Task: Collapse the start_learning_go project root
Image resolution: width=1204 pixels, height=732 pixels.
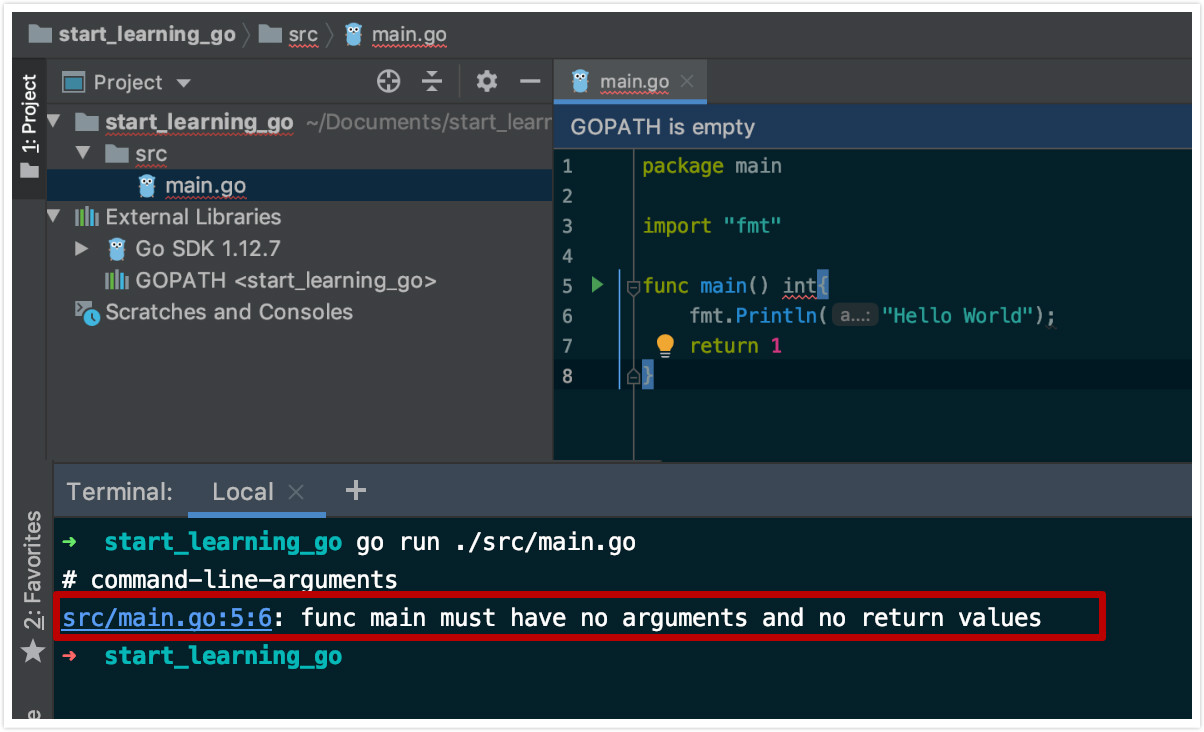Action: pyautogui.click(x=54, y=122)
